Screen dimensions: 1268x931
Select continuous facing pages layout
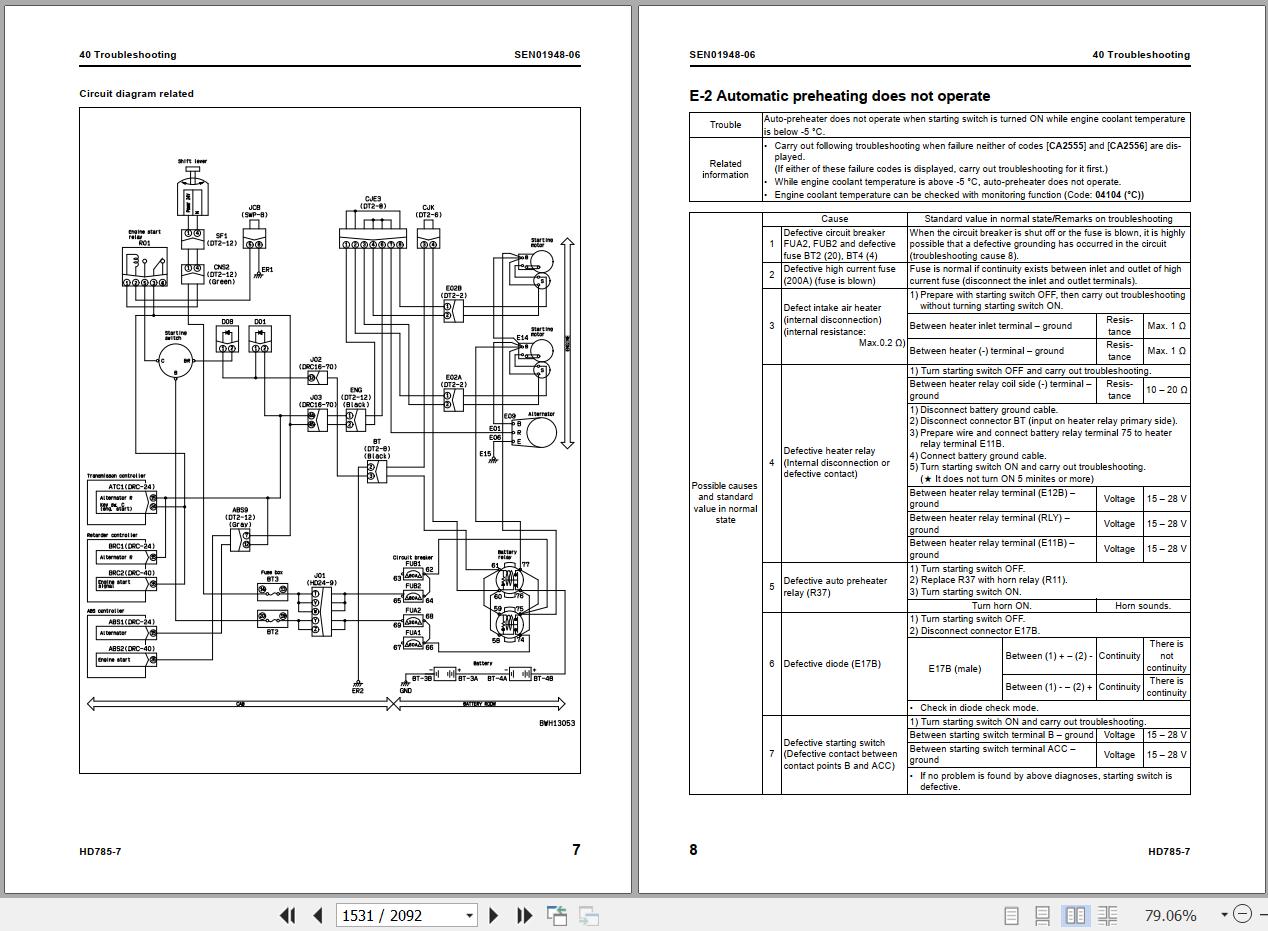click(x=1107, y=915)
